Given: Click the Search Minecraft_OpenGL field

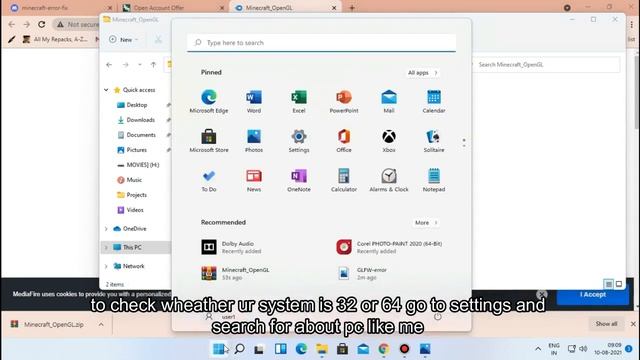Looking at the screenshot, I should [x=546, y=64].
